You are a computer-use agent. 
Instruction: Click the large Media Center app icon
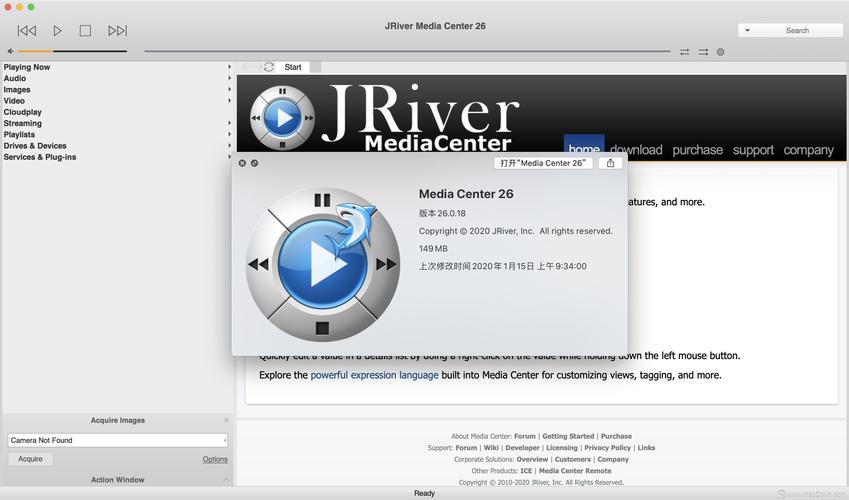pos(323,264)
